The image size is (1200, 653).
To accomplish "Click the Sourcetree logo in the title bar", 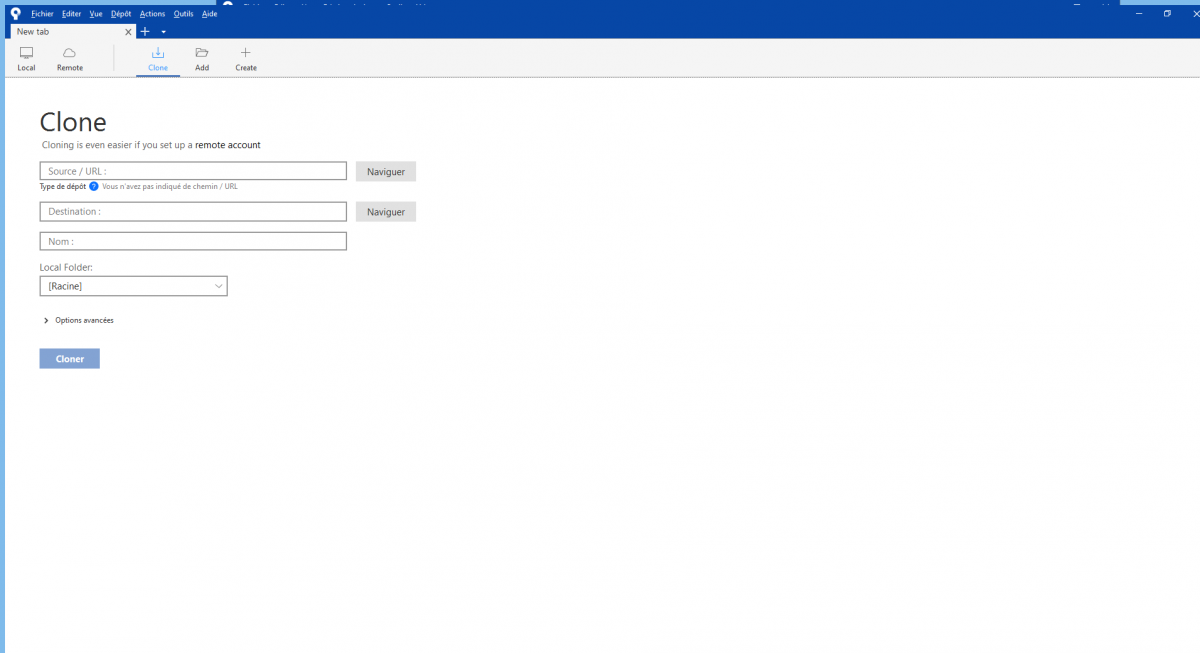I will [15, 14].
